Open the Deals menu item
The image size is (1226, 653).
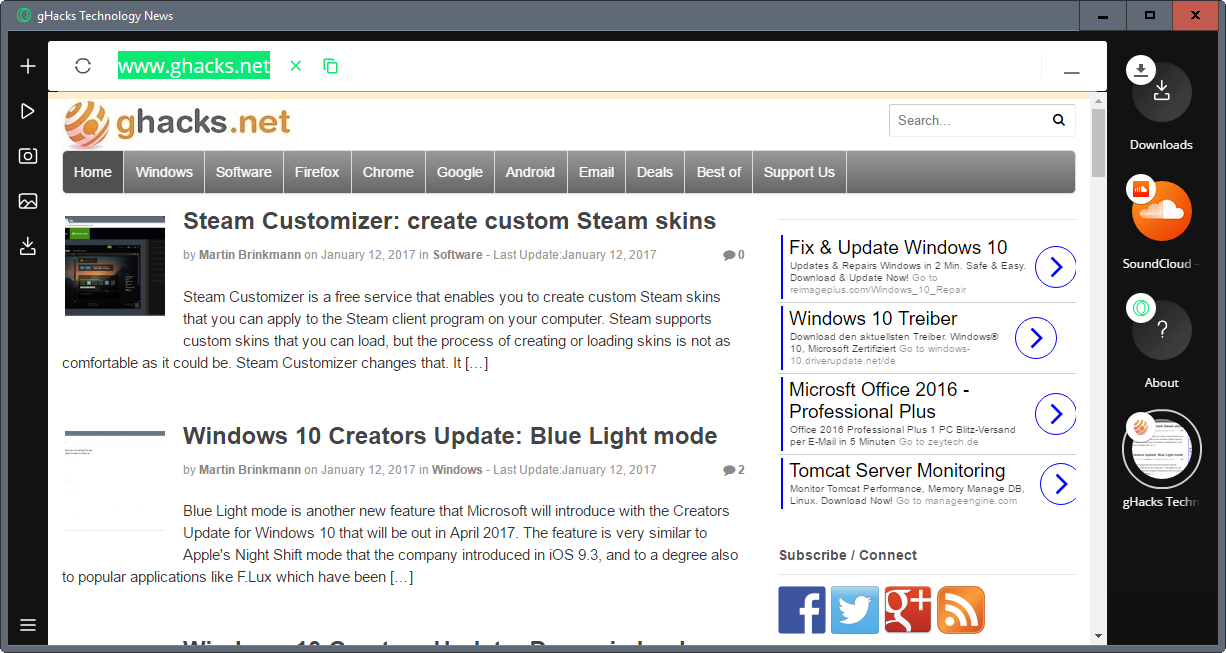click(x=655, y=172)
